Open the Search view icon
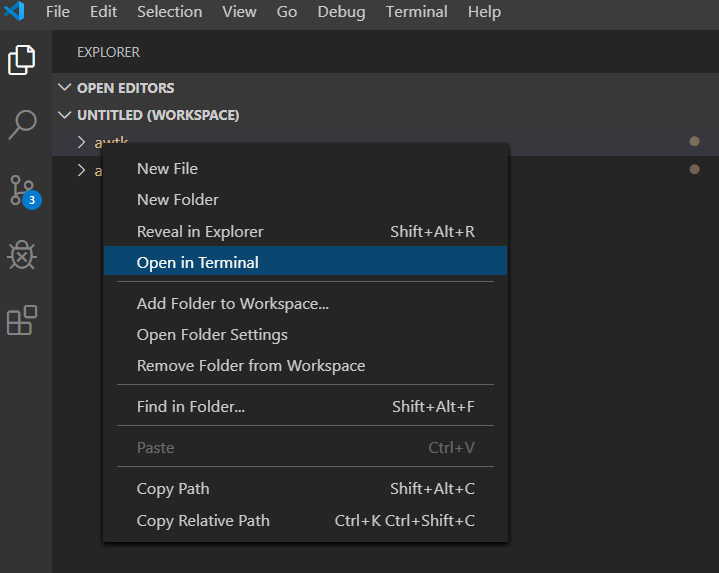Screen dimensions: 719x573 click(x=22, y=124)
